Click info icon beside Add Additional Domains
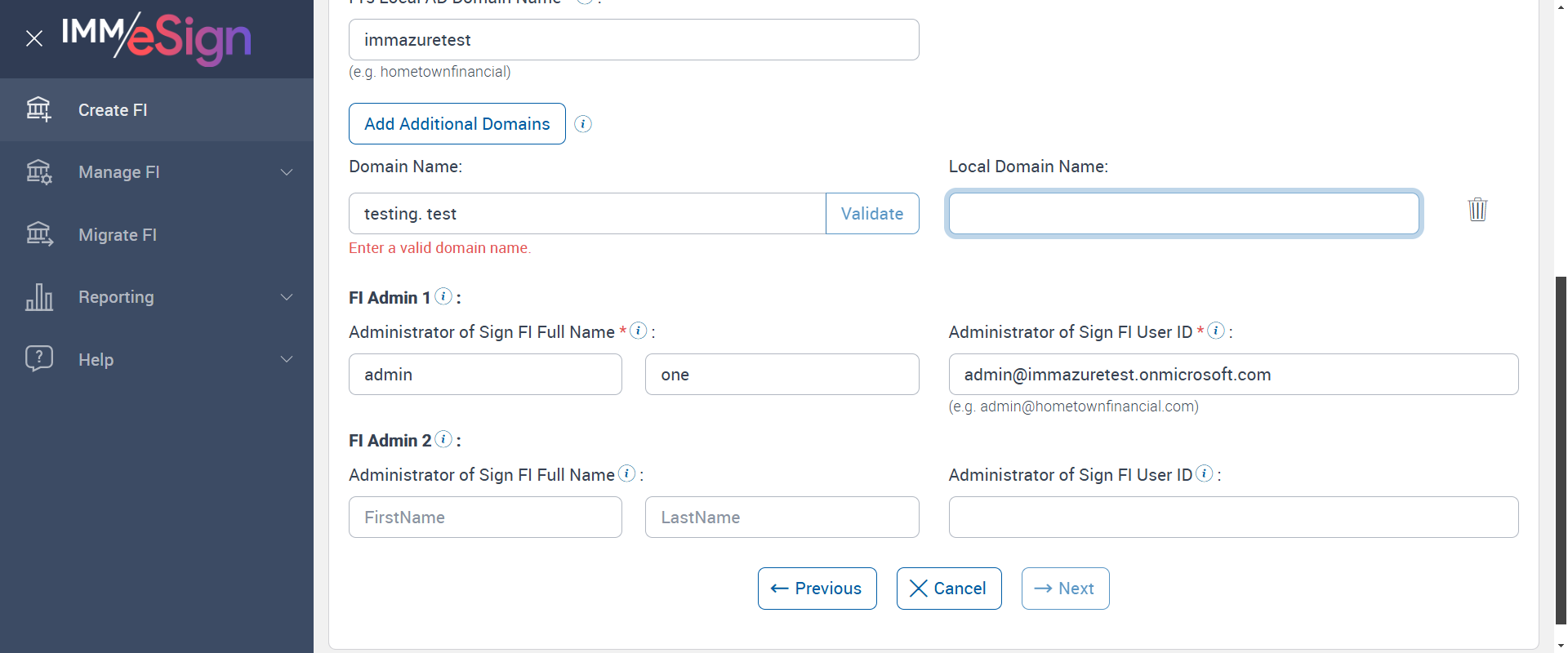 583,124
